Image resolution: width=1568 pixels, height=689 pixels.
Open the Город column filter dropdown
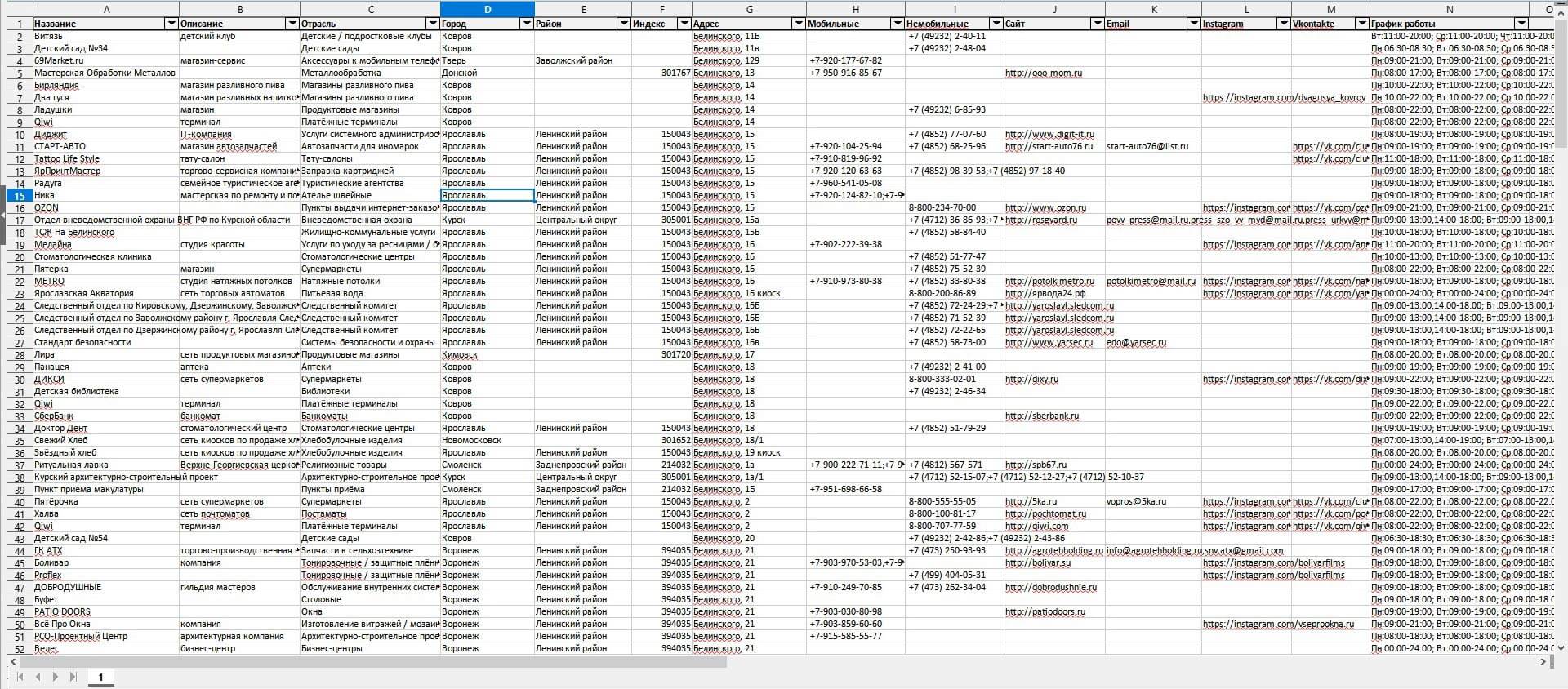(527, 24)
